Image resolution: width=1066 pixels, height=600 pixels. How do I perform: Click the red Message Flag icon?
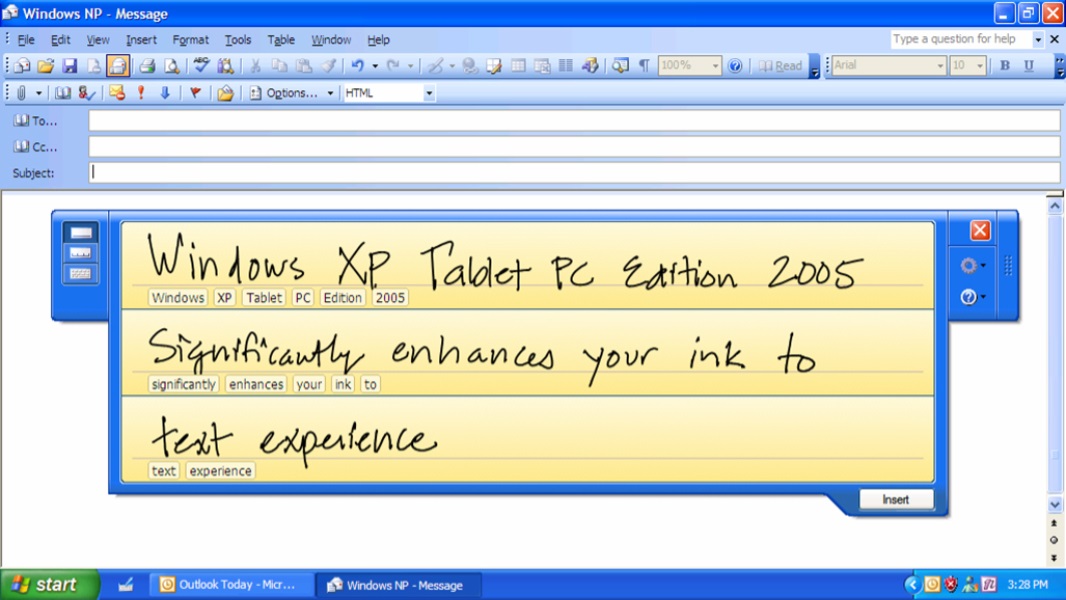tap(195, 93)
